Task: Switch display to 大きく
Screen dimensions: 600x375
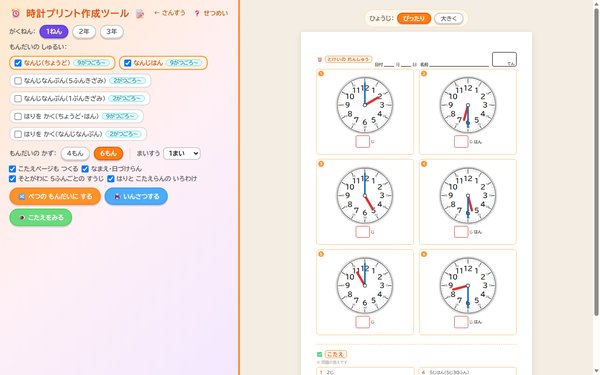Action: coord(448,18)
